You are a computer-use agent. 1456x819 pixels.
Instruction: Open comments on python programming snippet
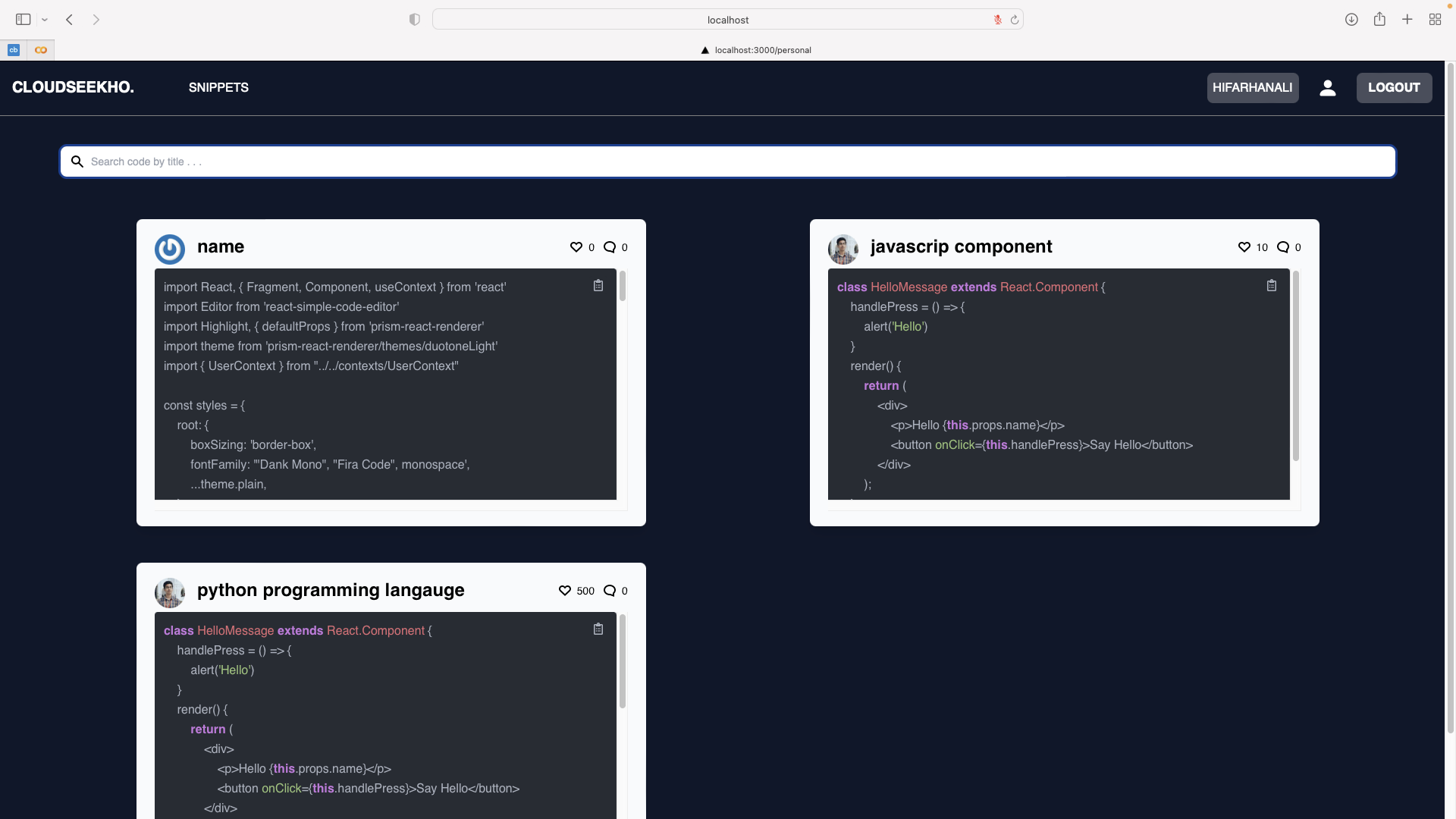coord(610,591)
